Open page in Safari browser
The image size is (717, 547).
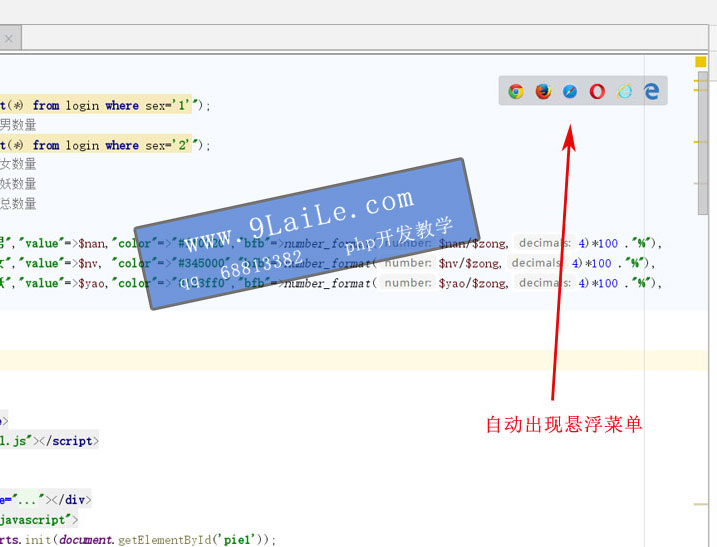(570, 91)
